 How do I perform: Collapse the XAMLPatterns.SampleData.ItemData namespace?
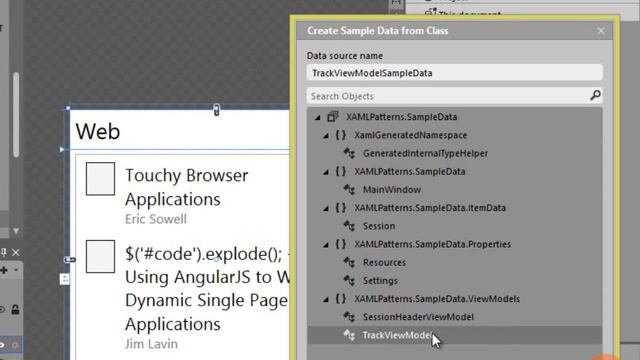[x=326, y=209]
